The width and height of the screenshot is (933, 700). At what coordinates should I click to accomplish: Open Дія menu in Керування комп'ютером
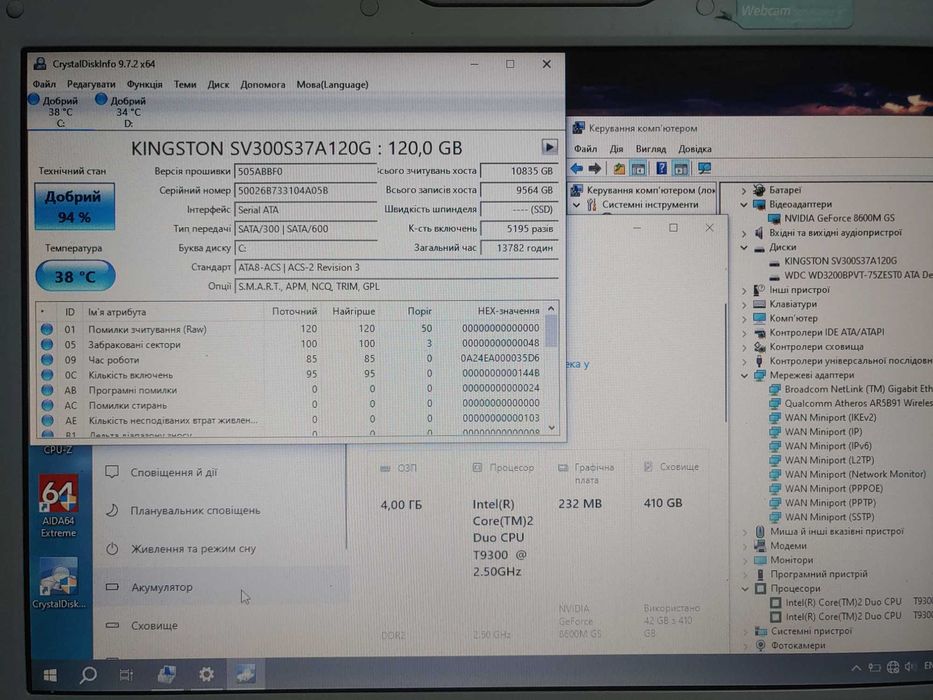coord(616,149)
